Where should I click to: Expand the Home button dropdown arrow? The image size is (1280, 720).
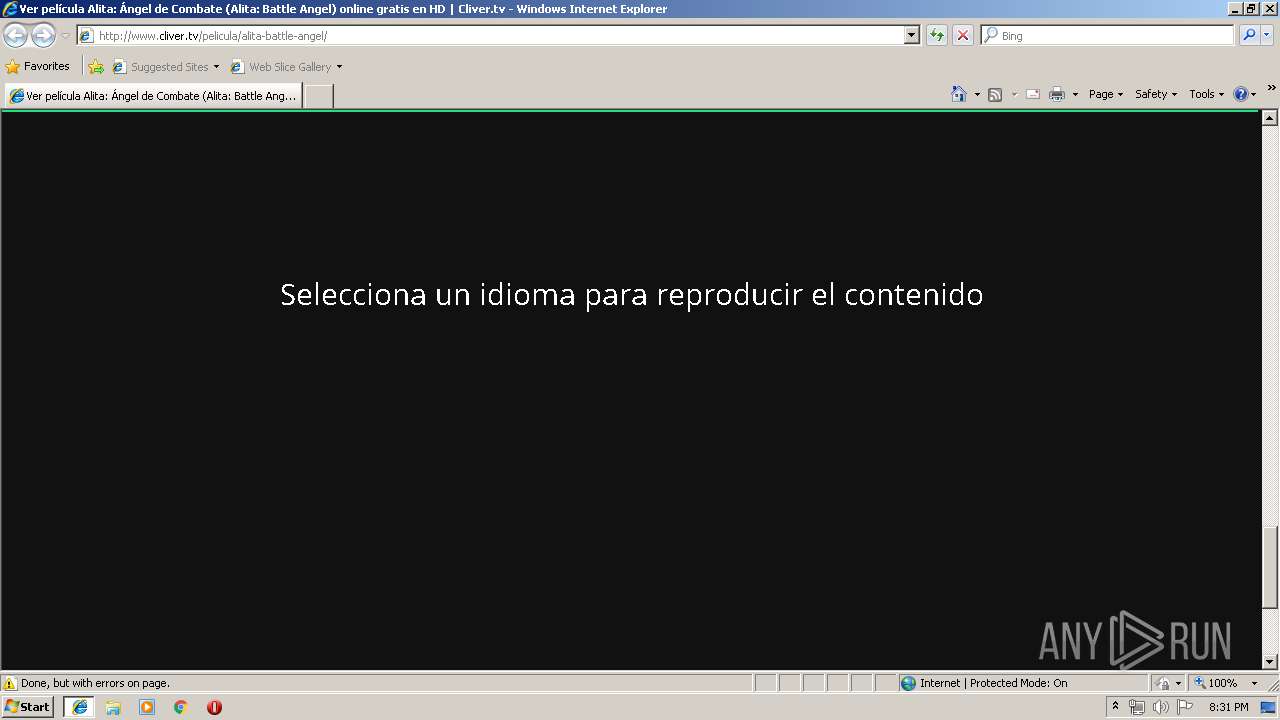point(977,94)
